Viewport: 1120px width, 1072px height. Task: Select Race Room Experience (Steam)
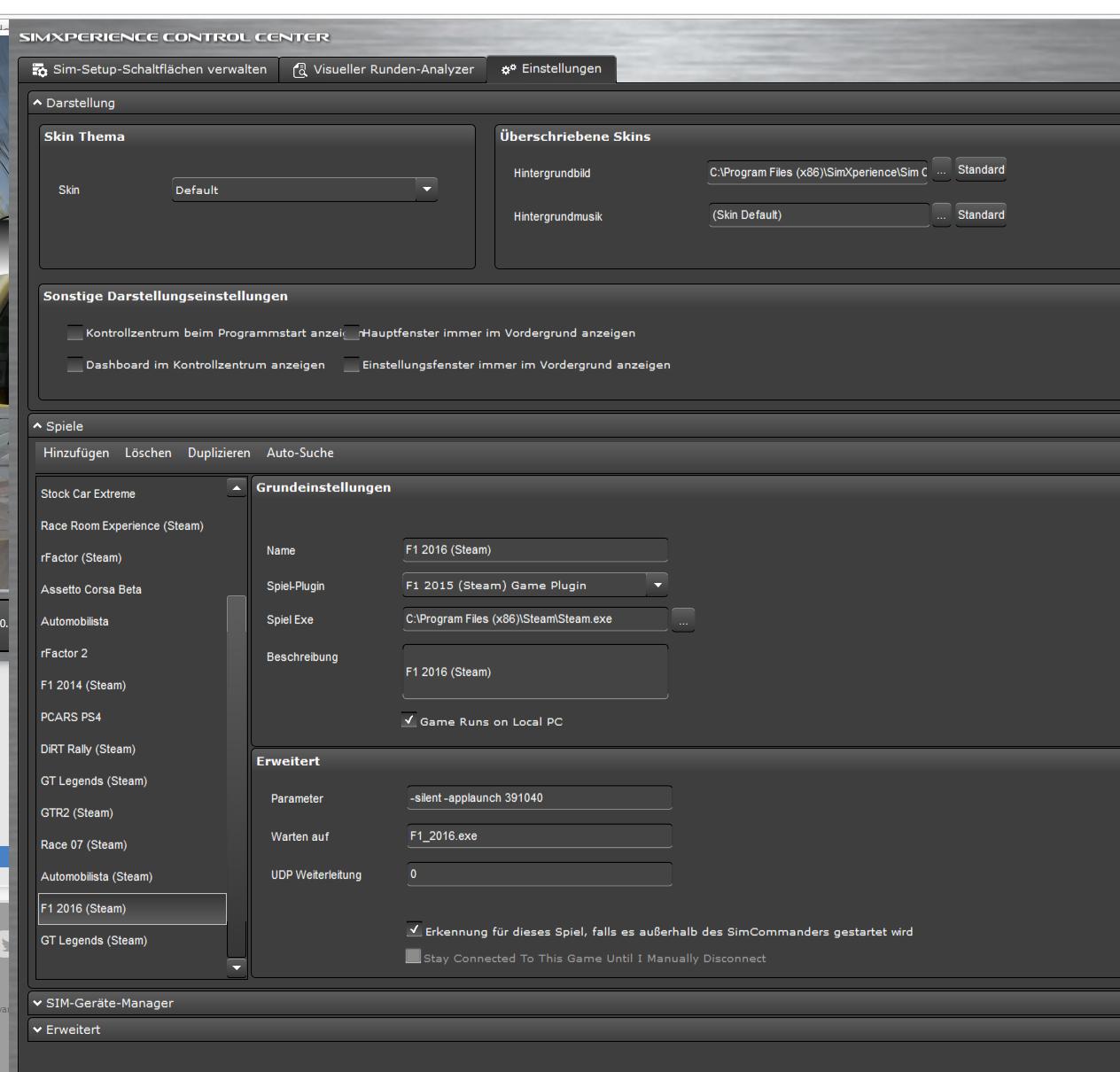(x=131, y=525)
